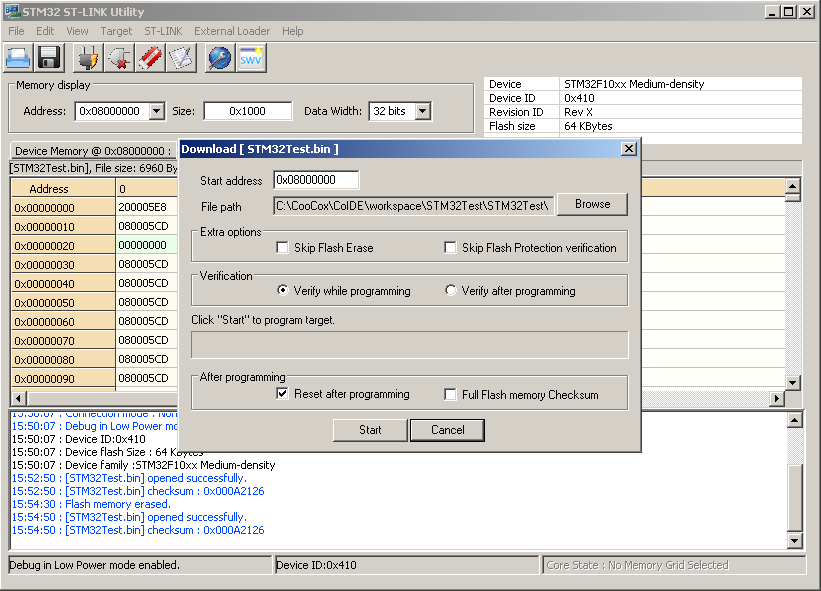Screen dimensions: 821x591
Task: Expand the Address dropdown arrow
Action: click(156, 112)
